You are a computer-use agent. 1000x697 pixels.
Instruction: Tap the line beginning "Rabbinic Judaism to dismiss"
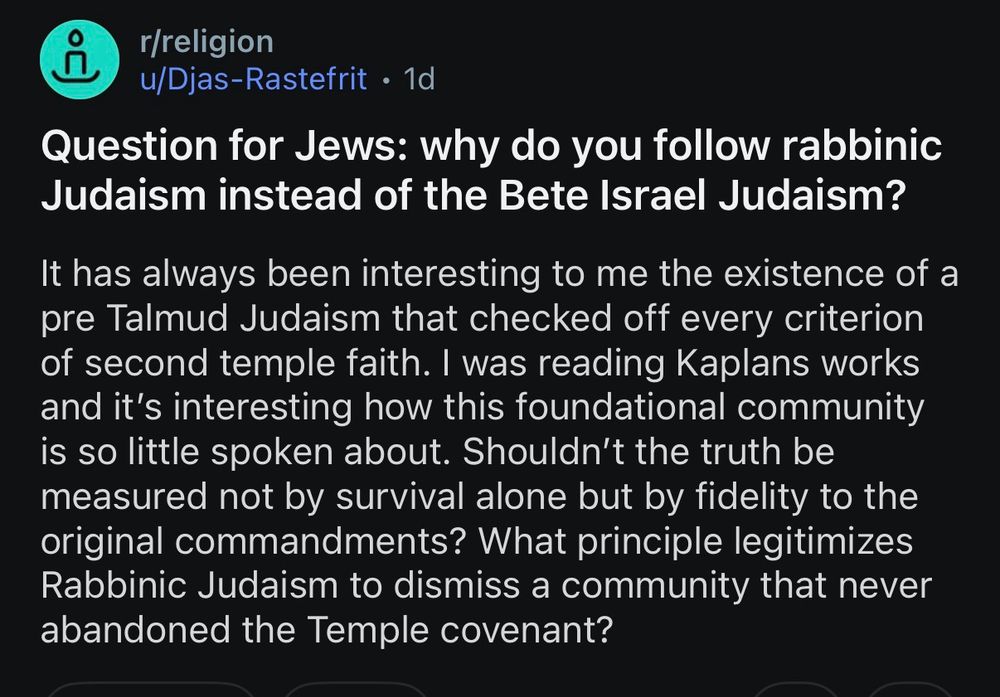pos(484,585)
